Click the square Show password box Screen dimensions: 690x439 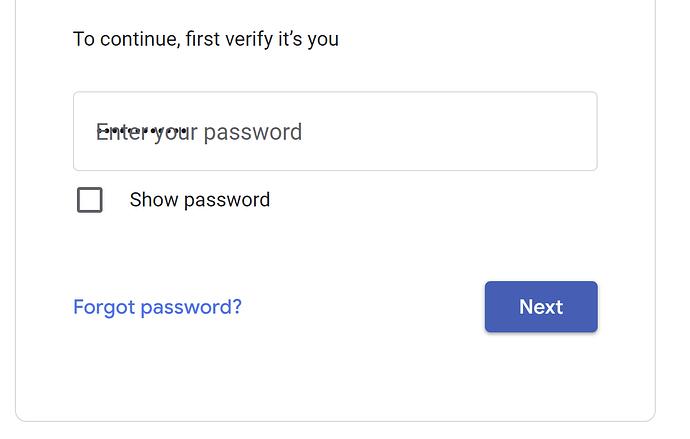[x=90, y=200]
